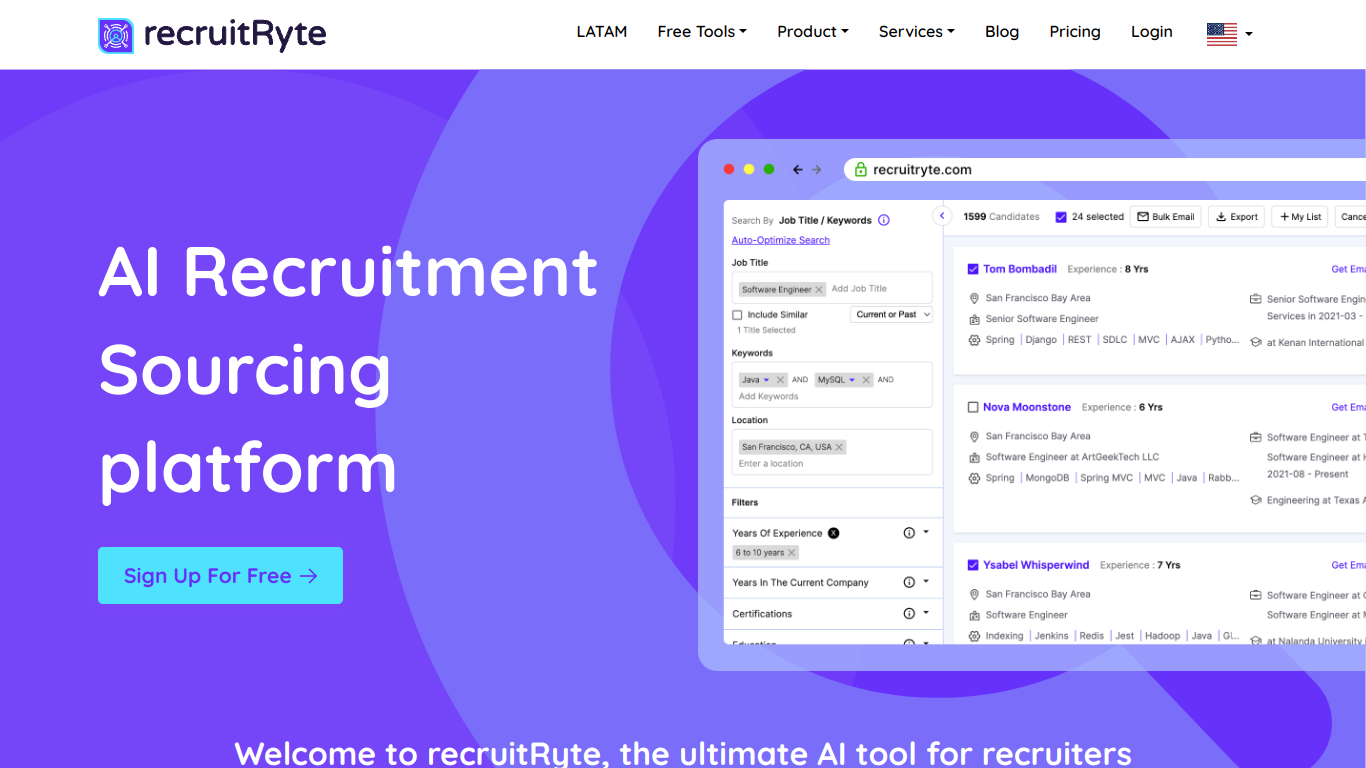Clear the Years Of Experience filter black X
Screen dimensions: 1366x768
(834, 533)
